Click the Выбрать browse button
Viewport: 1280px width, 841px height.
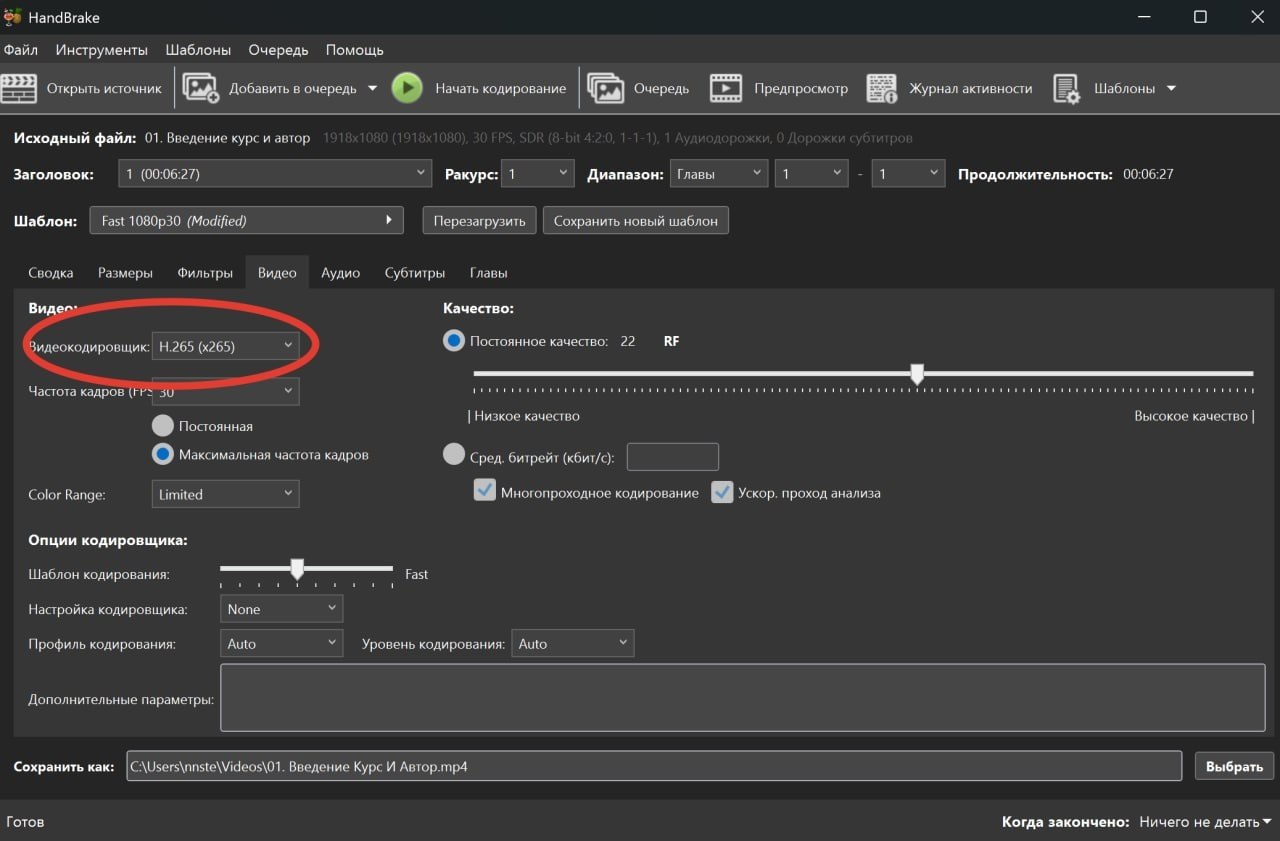click(x=1234, y=767)
